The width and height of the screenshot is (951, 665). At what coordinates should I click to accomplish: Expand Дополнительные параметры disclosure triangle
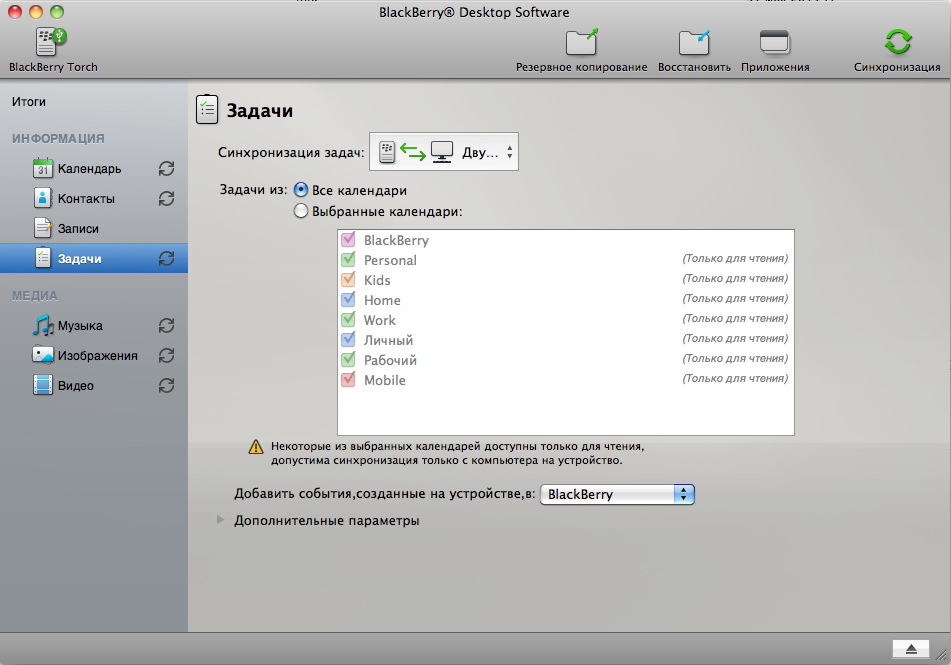[x=221, y=520]
